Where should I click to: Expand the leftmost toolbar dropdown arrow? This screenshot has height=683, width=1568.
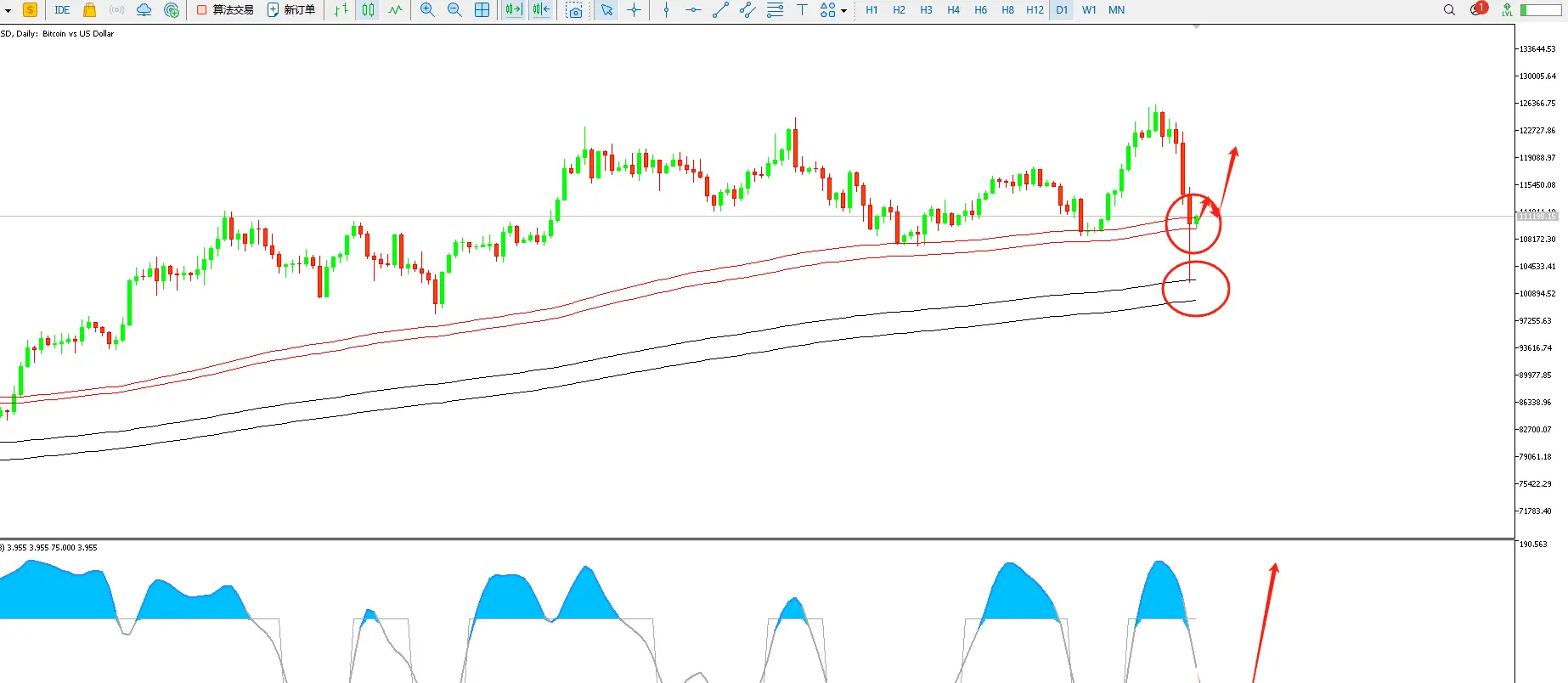pyautogui.click(x=8, y=11)
